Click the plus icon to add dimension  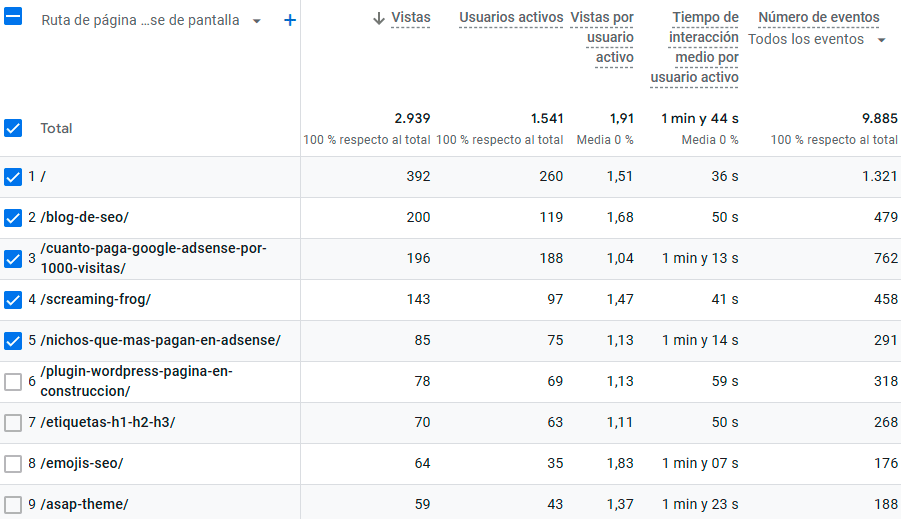[x=290, y=20]
